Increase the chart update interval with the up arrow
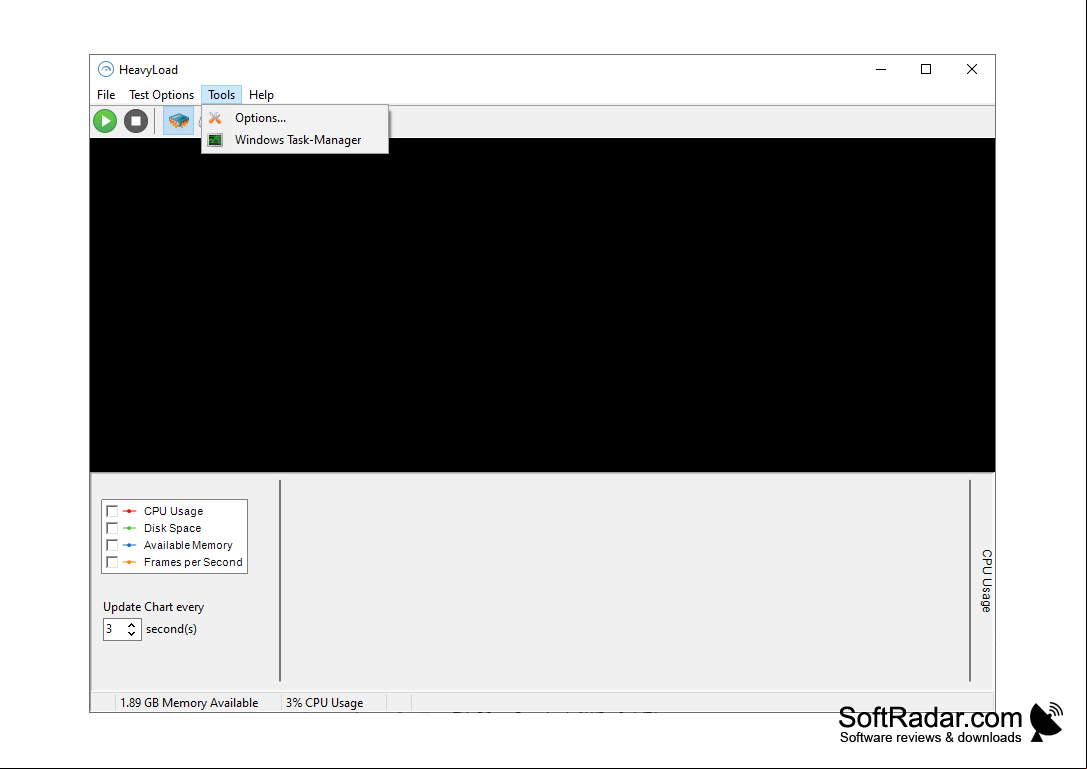The image size is (1087, 769). (132, 625)
